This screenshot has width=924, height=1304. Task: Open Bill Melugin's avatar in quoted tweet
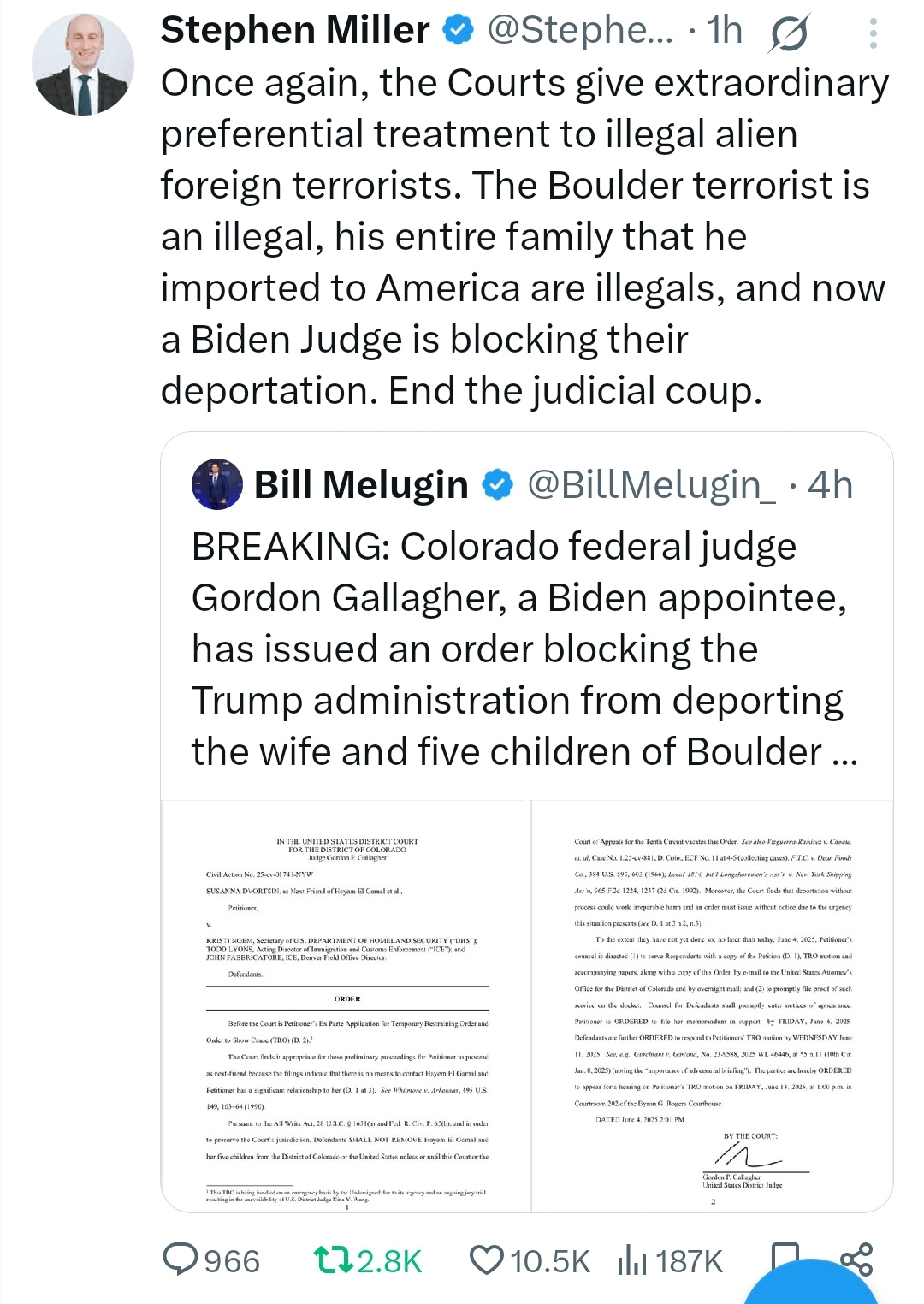217,484
